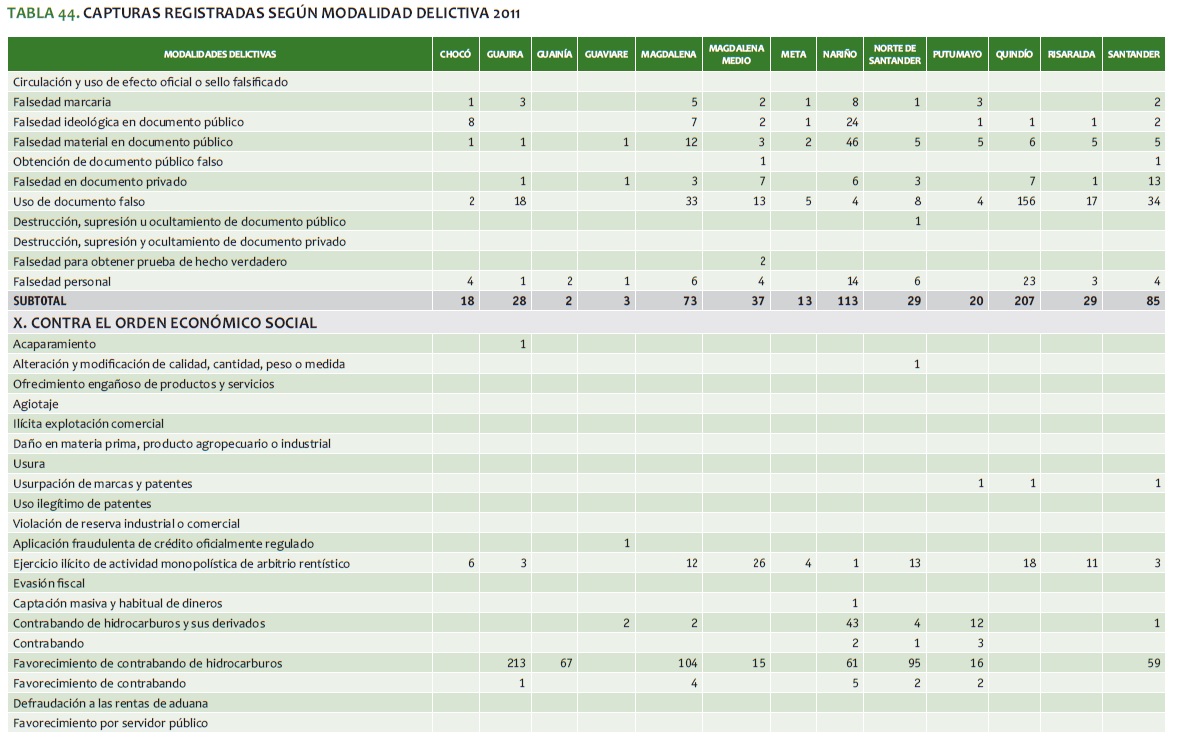The height and width of the screenshot is (738, 1181).
Task: Click the 'Evasión fiscal' row label
Action: coord(49,583)
